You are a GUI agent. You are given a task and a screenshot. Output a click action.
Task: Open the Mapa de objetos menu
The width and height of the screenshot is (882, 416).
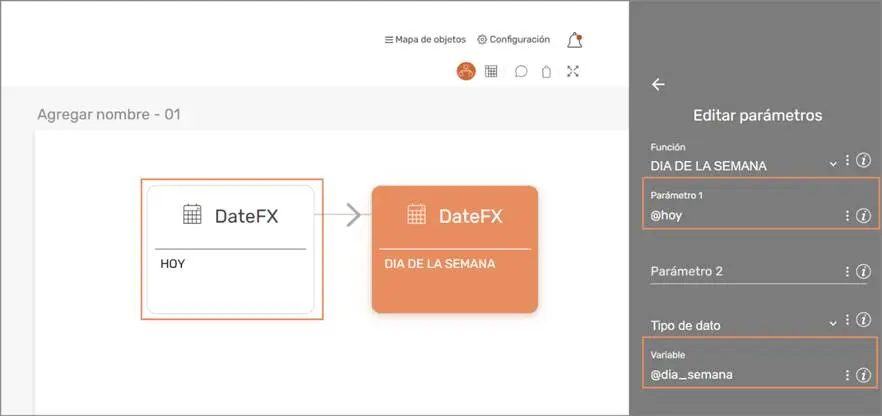point(425,40)
